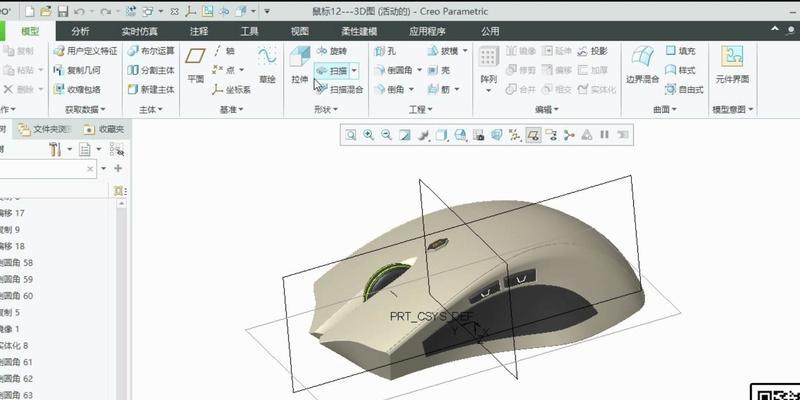
Task: Select 倒圆角 60 in the model tree
Action: pyautogui.click(x=16, y=296)
